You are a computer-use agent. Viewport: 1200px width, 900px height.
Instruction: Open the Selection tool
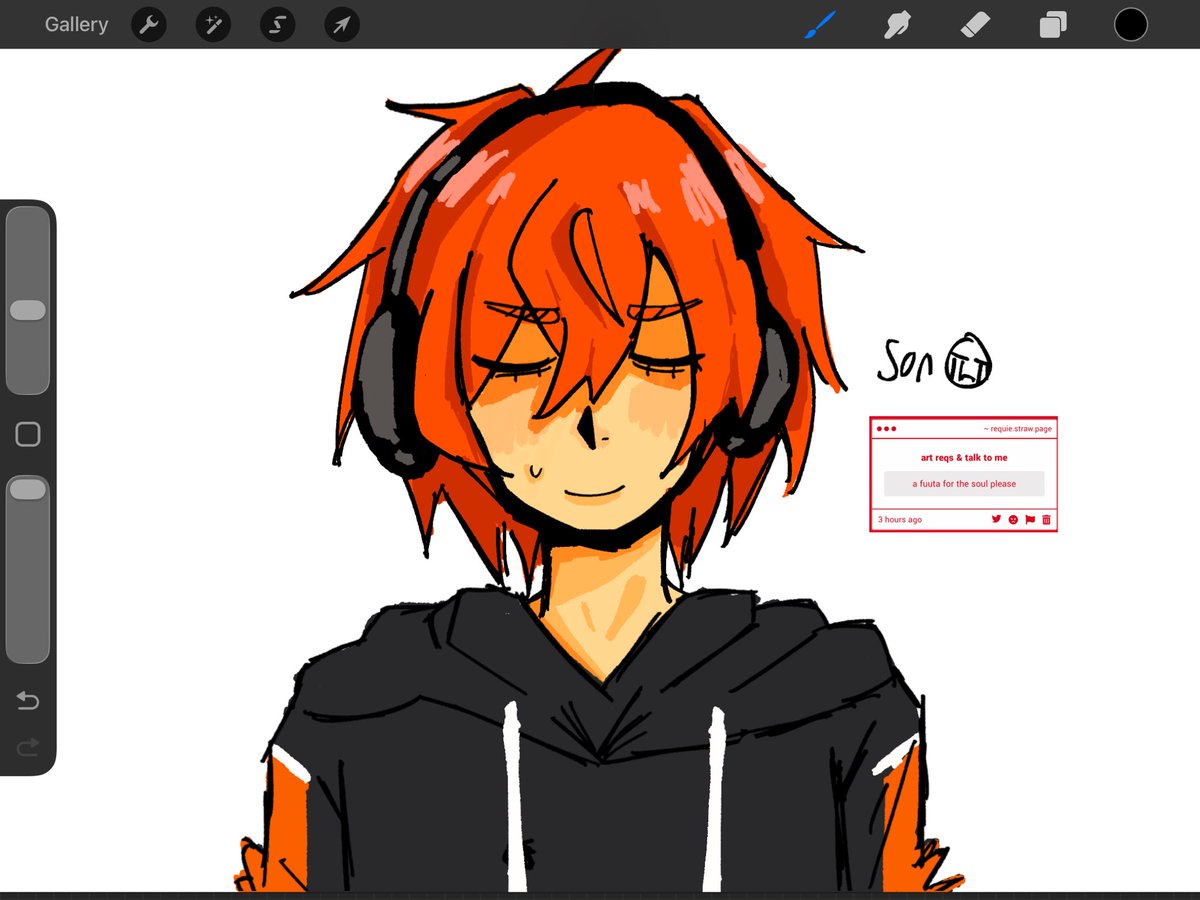(277, 25)
